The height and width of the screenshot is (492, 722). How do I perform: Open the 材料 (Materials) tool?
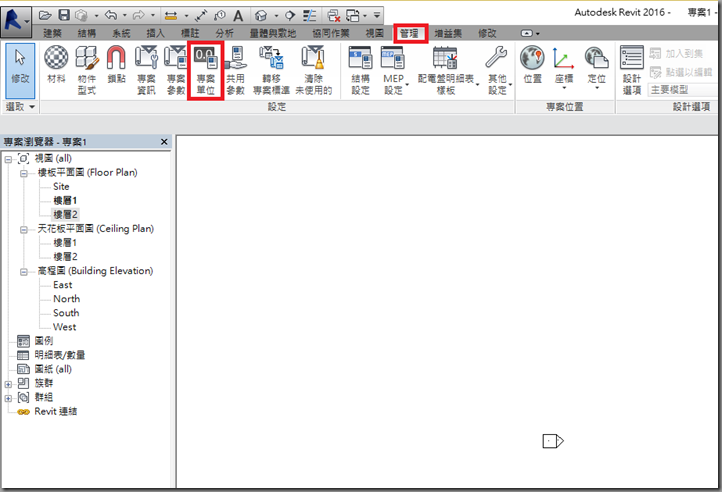click(x=56, y=64)
